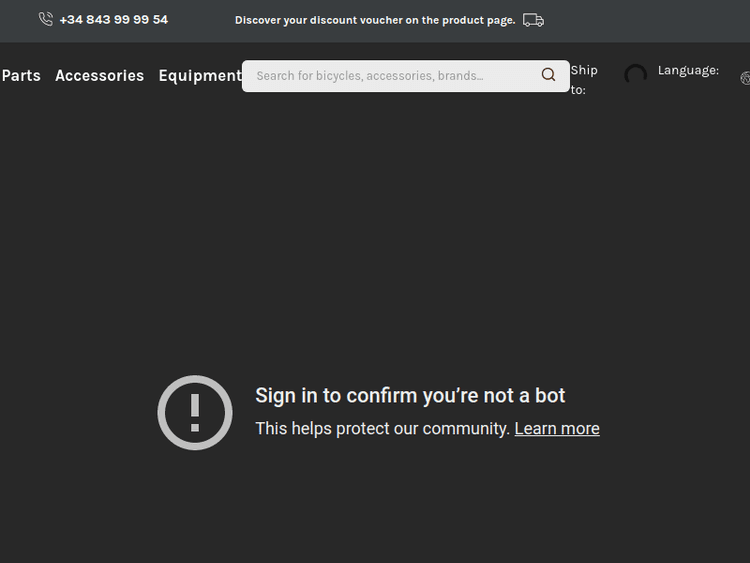Image resolution: width=750 pixels, height=563 pixels.
Task: Open the Equipment menu
Action: tap(199, 76)
